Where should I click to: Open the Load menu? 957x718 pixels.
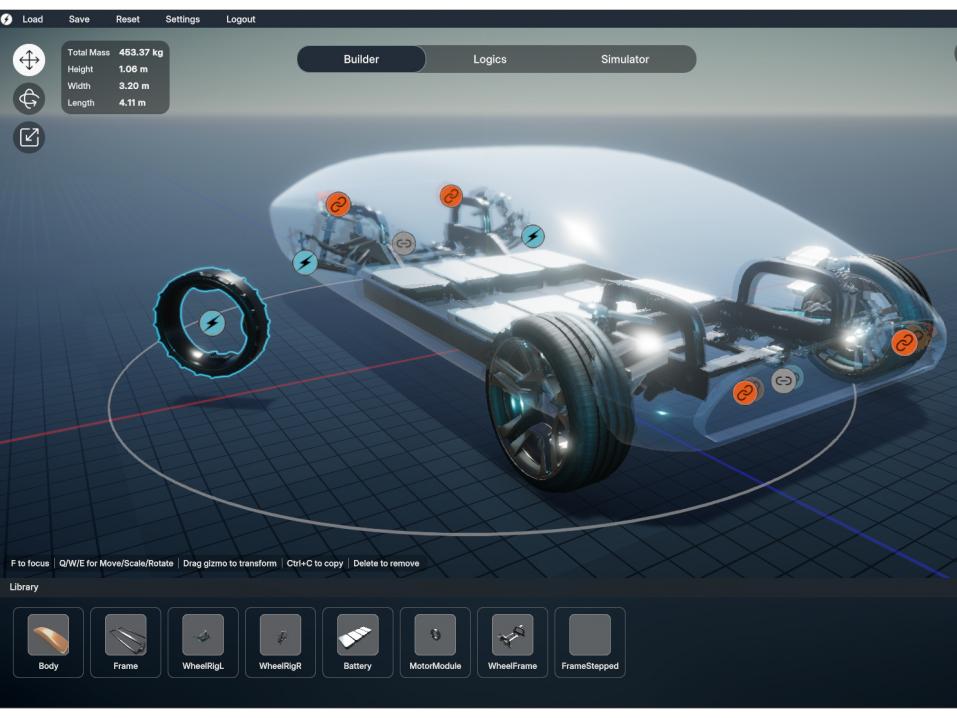tap(33, 19)
